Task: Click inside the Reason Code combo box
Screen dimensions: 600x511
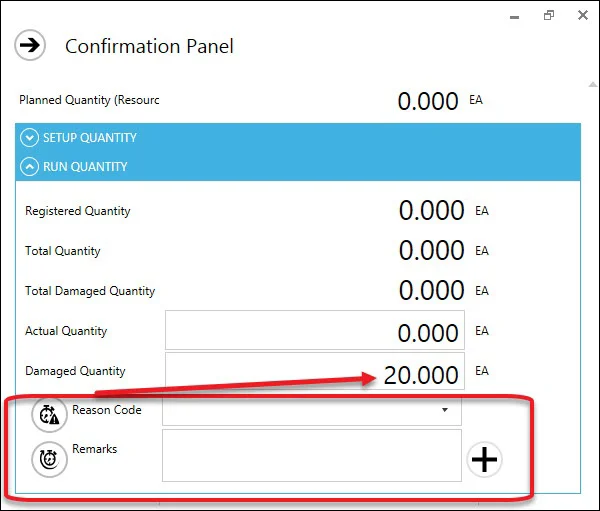Action: click(300, 410)
